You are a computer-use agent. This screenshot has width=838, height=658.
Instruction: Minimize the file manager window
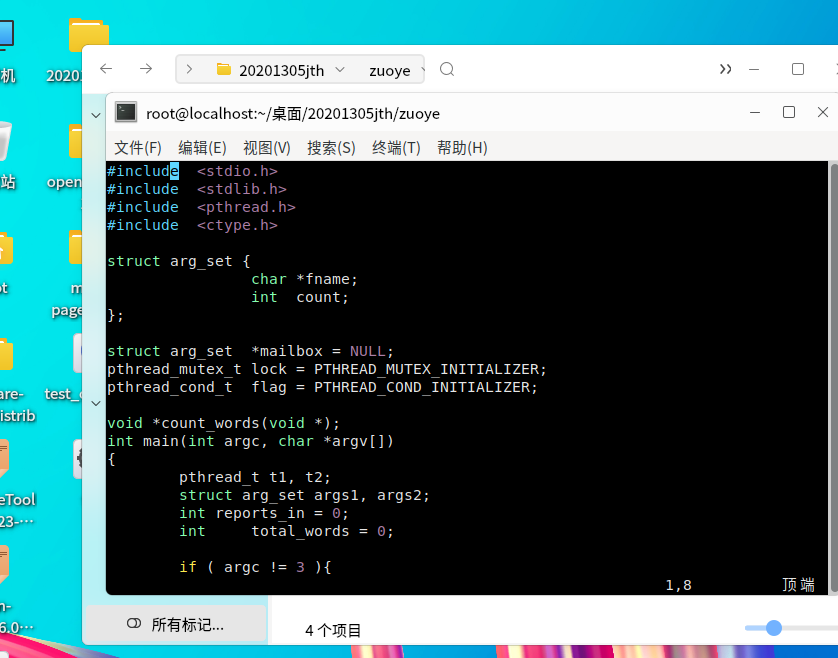coord(754,69)
